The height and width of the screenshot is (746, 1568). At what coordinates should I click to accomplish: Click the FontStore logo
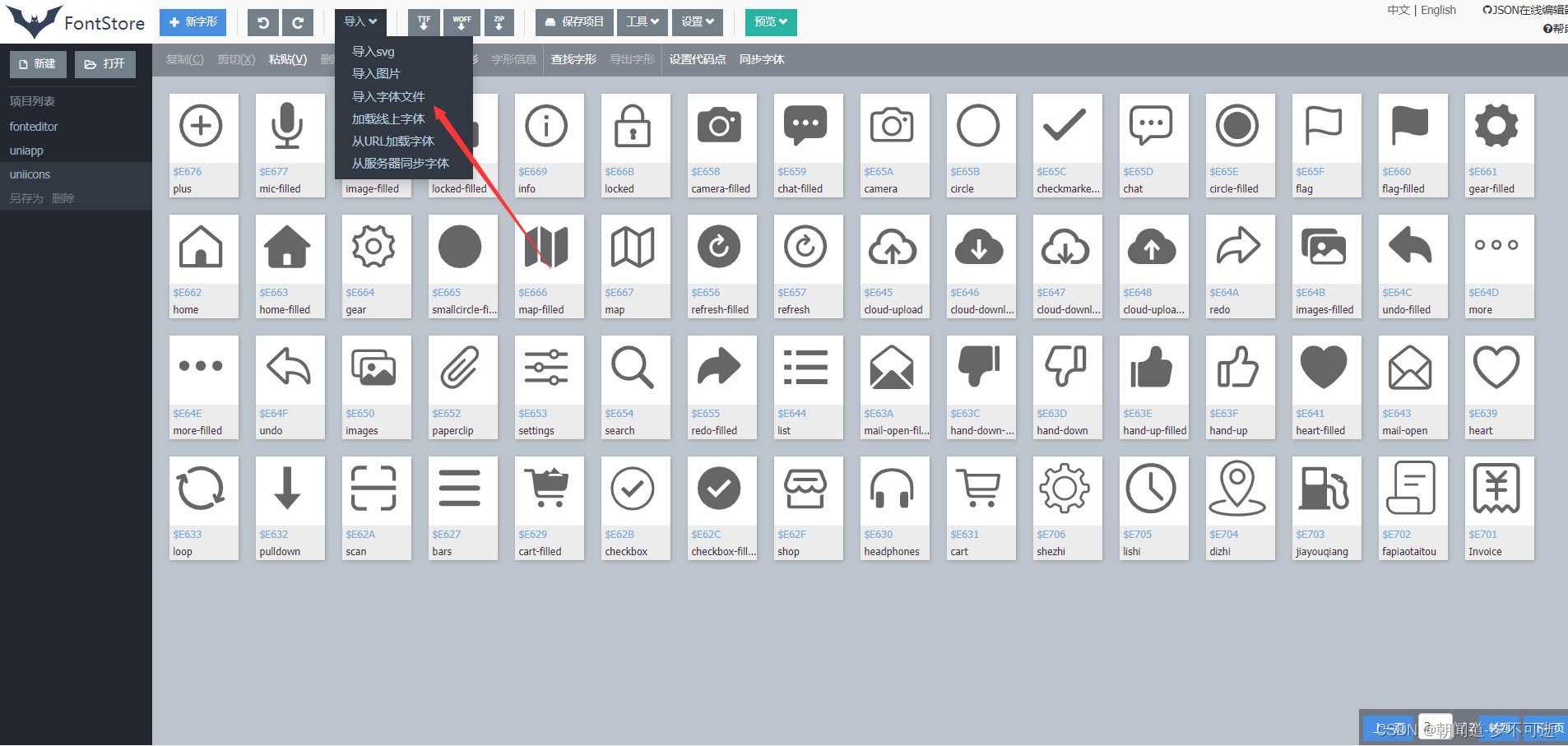click(x=76, y=22)
